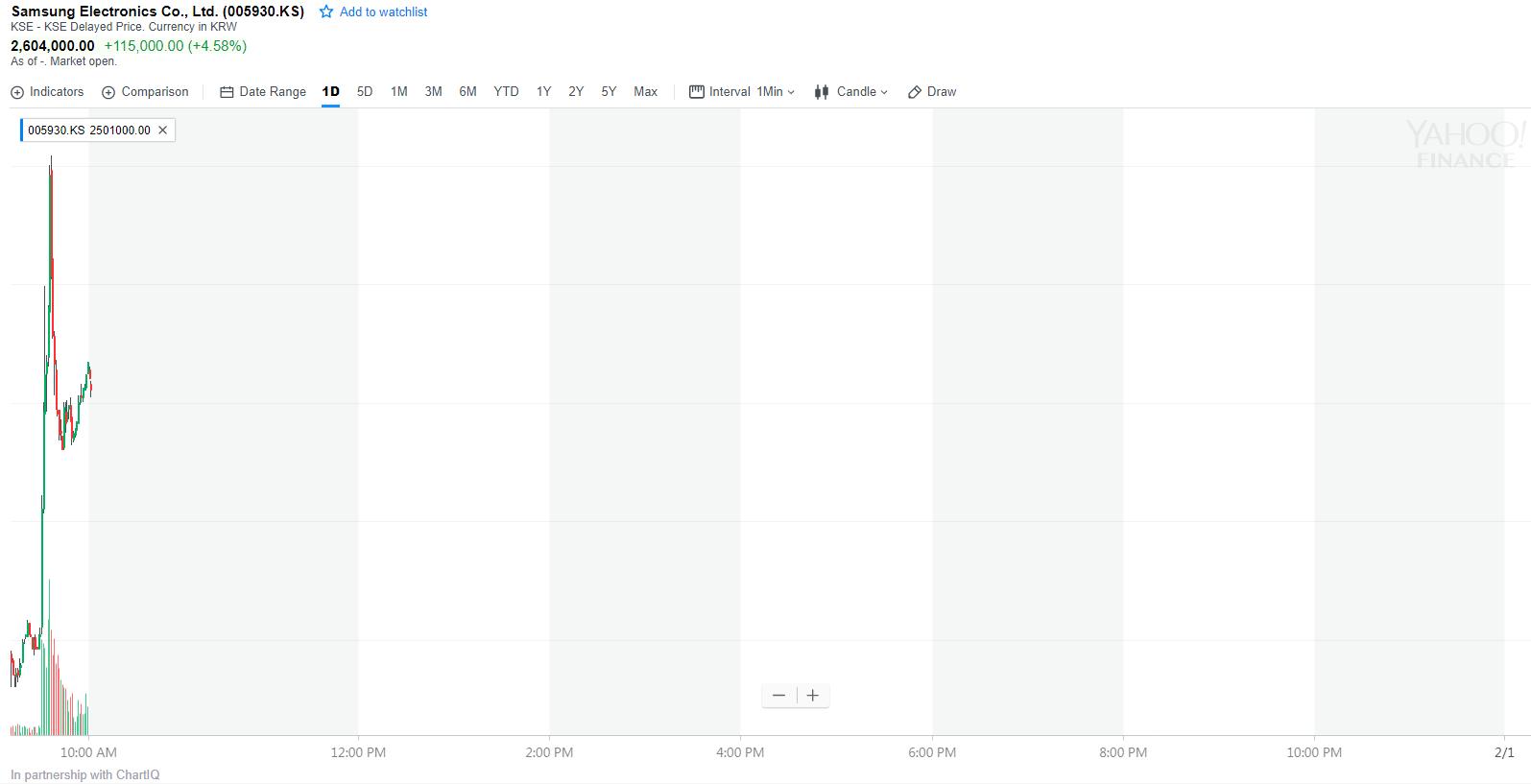Select the 1D range tab

coord(331,92)
